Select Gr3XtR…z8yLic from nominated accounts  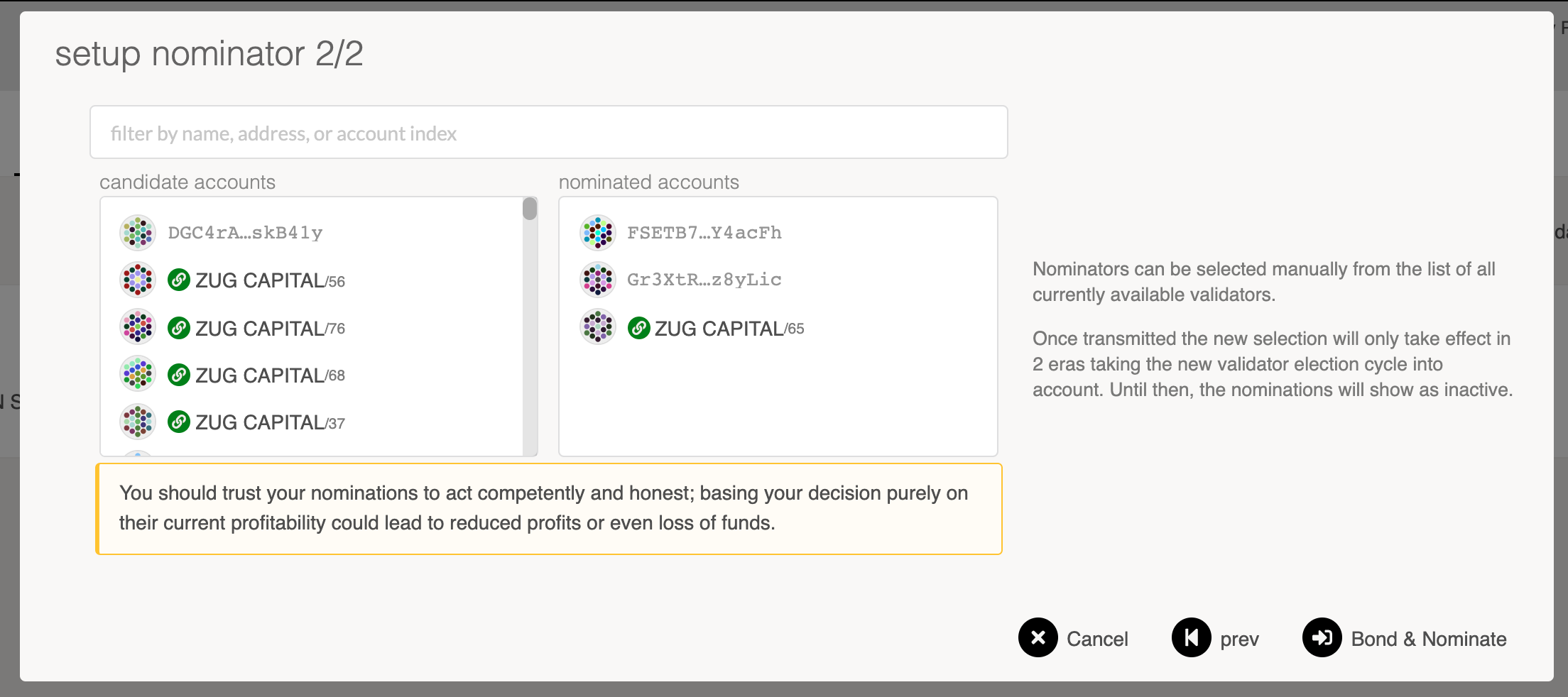coord(704,280)
